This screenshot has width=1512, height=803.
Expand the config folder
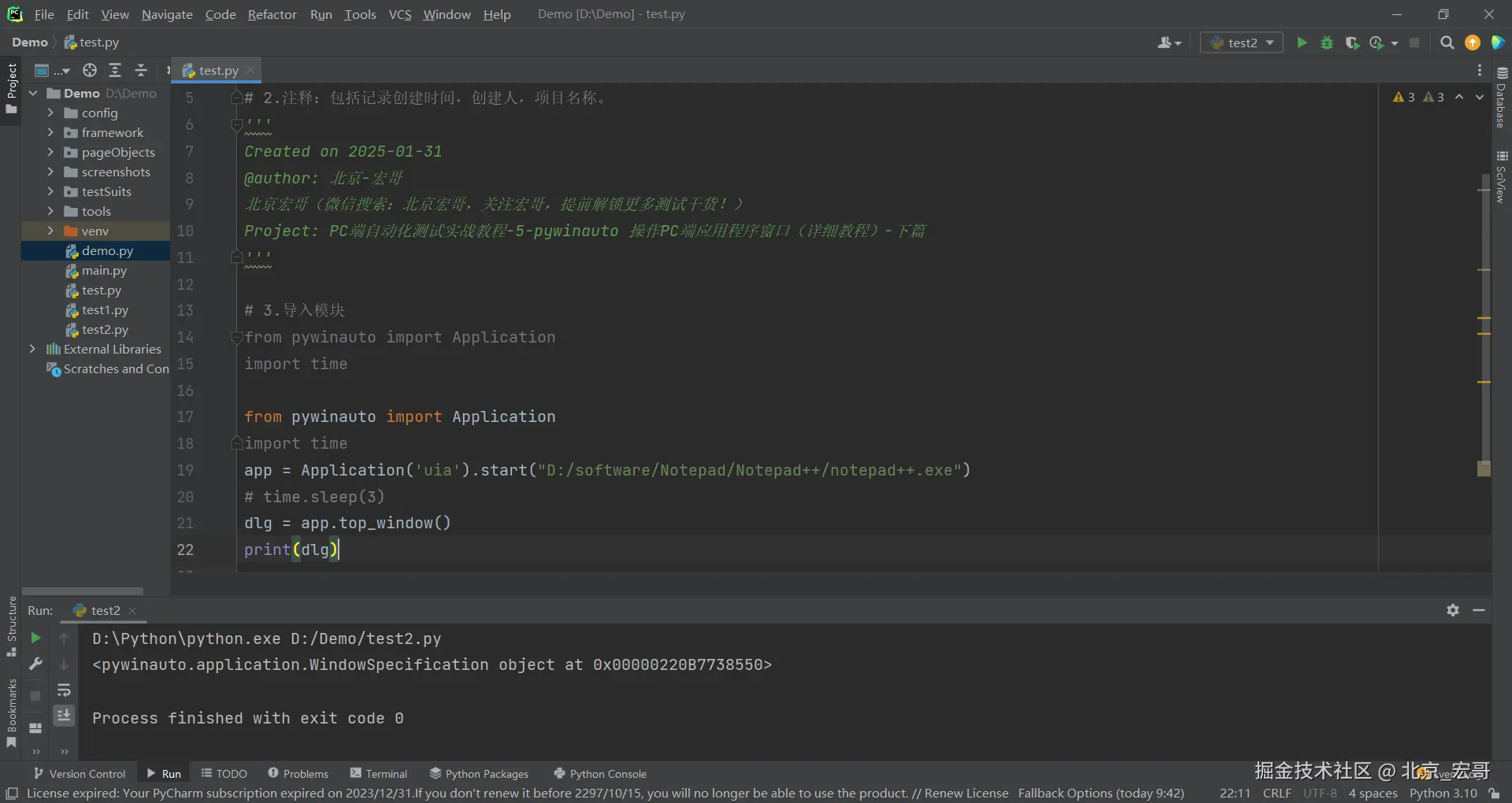(x=50, y=113)
